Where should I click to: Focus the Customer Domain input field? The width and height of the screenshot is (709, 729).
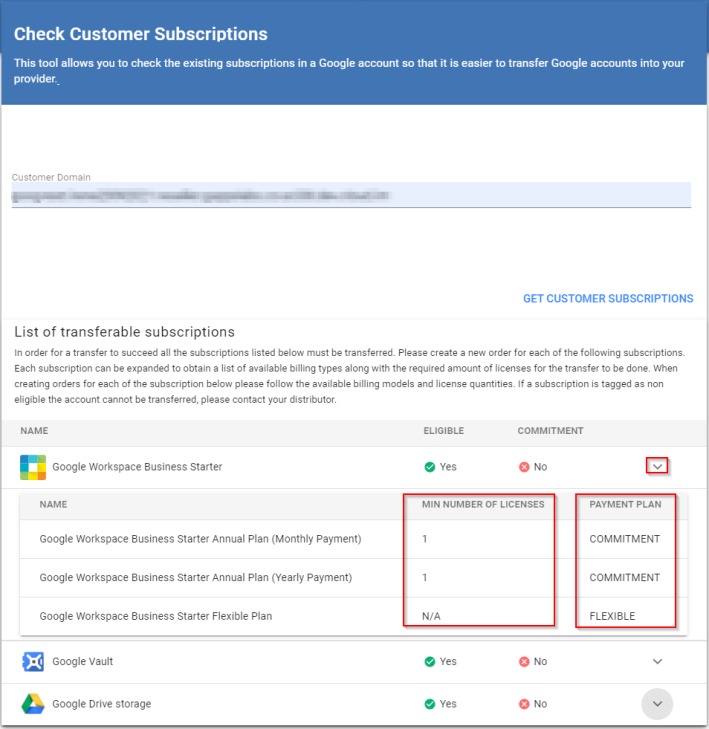pos(351,195)
